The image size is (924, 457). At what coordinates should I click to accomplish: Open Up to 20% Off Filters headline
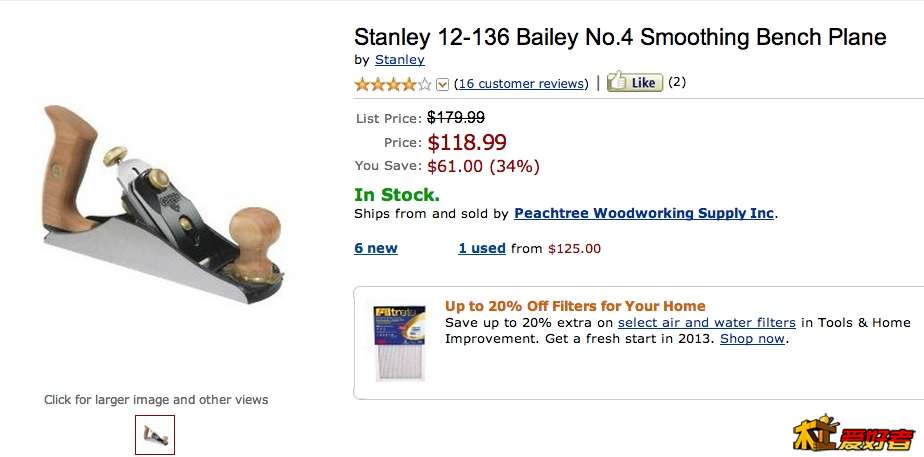(x=575, y=306)
